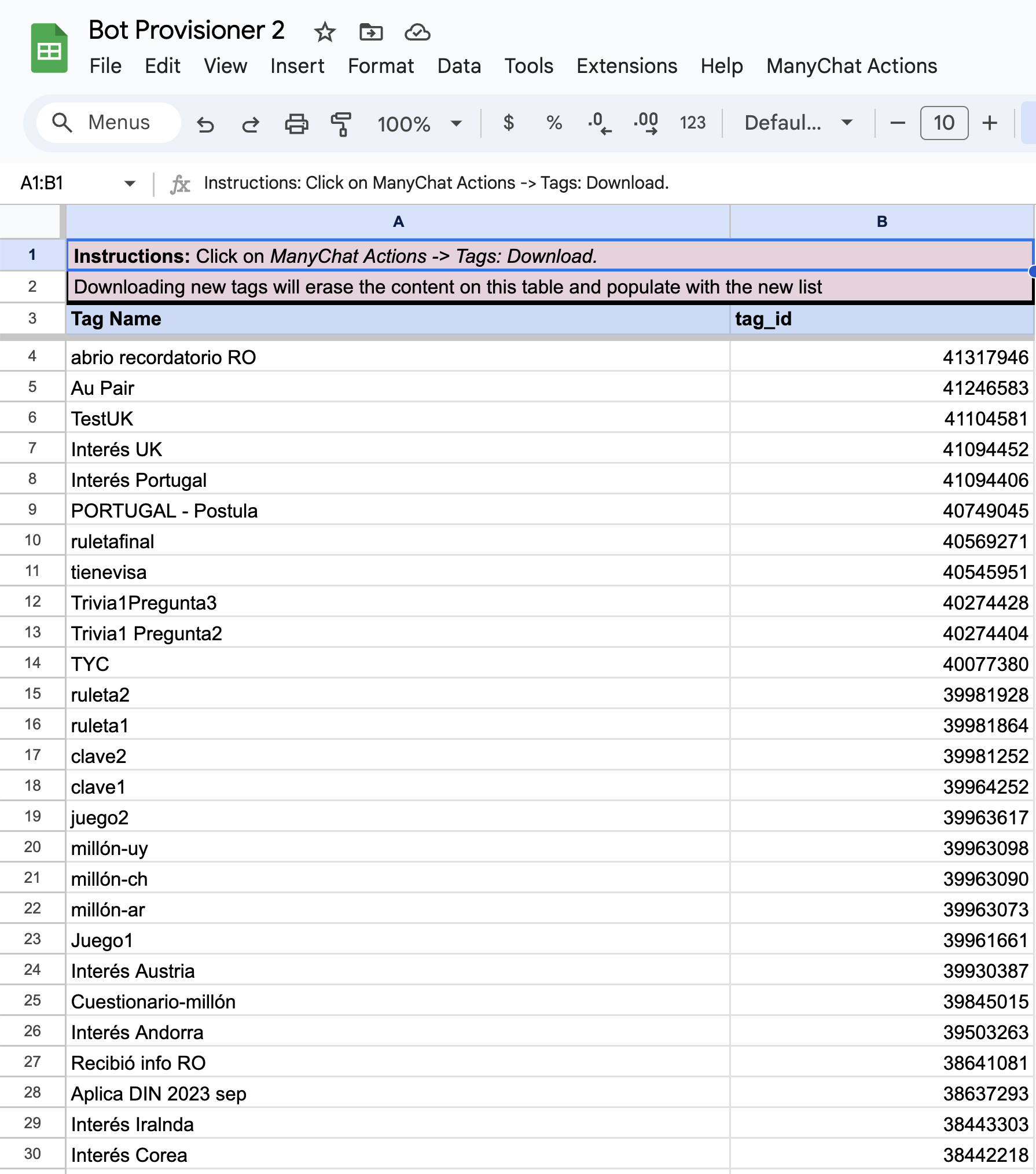Select the column B header
Viewport: 1036px width, 1174px height.
click(x=881, y=222)
